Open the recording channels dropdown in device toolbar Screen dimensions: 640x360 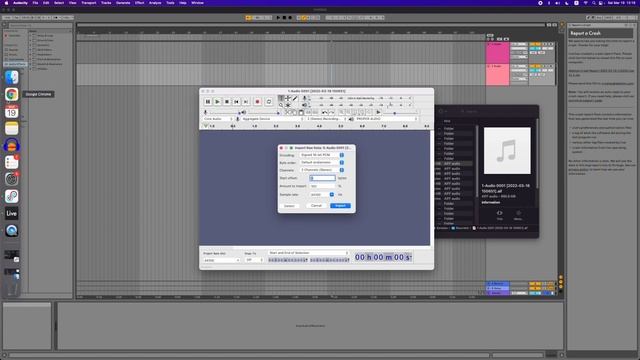pyautogui.click(x=326, y=119)
